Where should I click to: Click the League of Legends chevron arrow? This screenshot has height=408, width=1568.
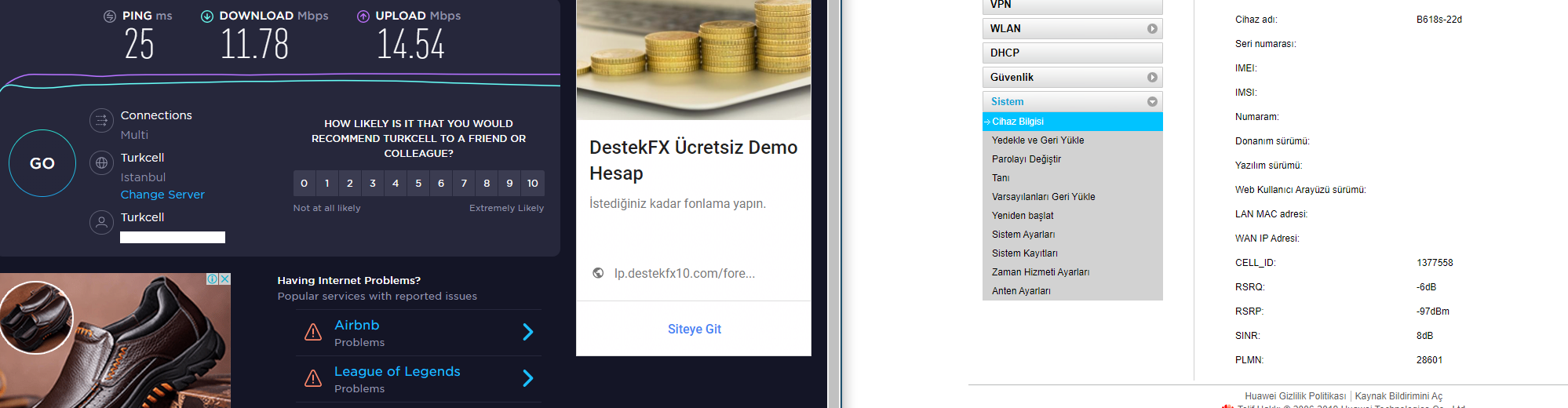tap(528, 378)
